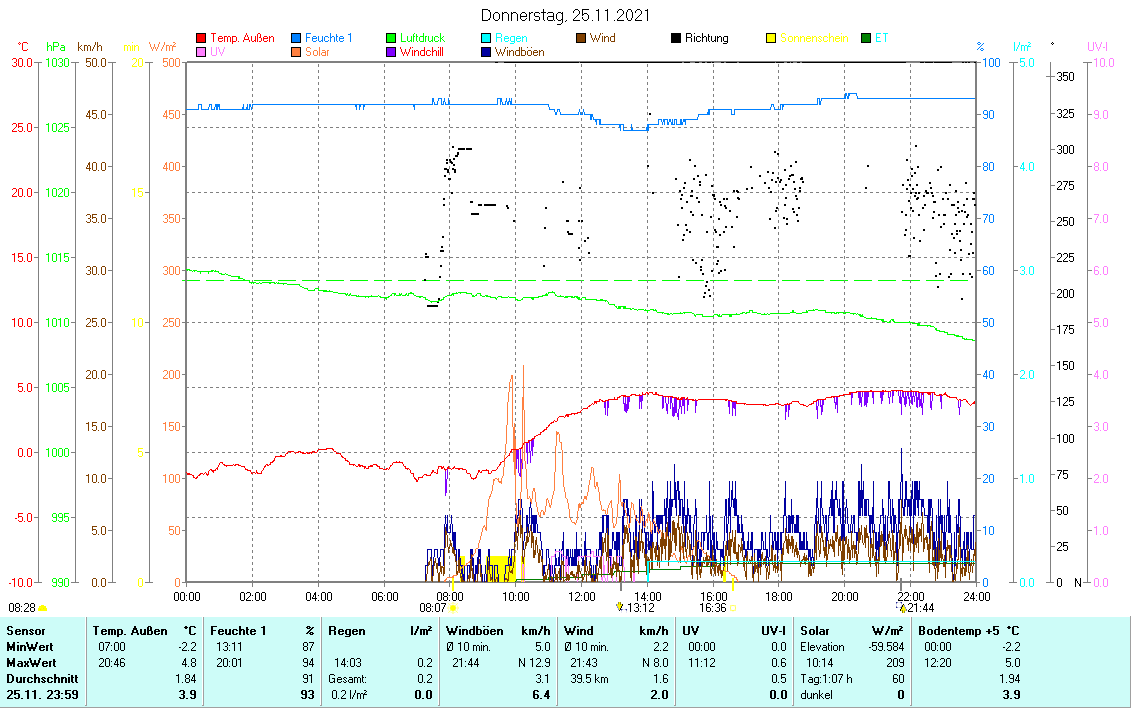Click the Sensor header in the data table

click(26, 631)
